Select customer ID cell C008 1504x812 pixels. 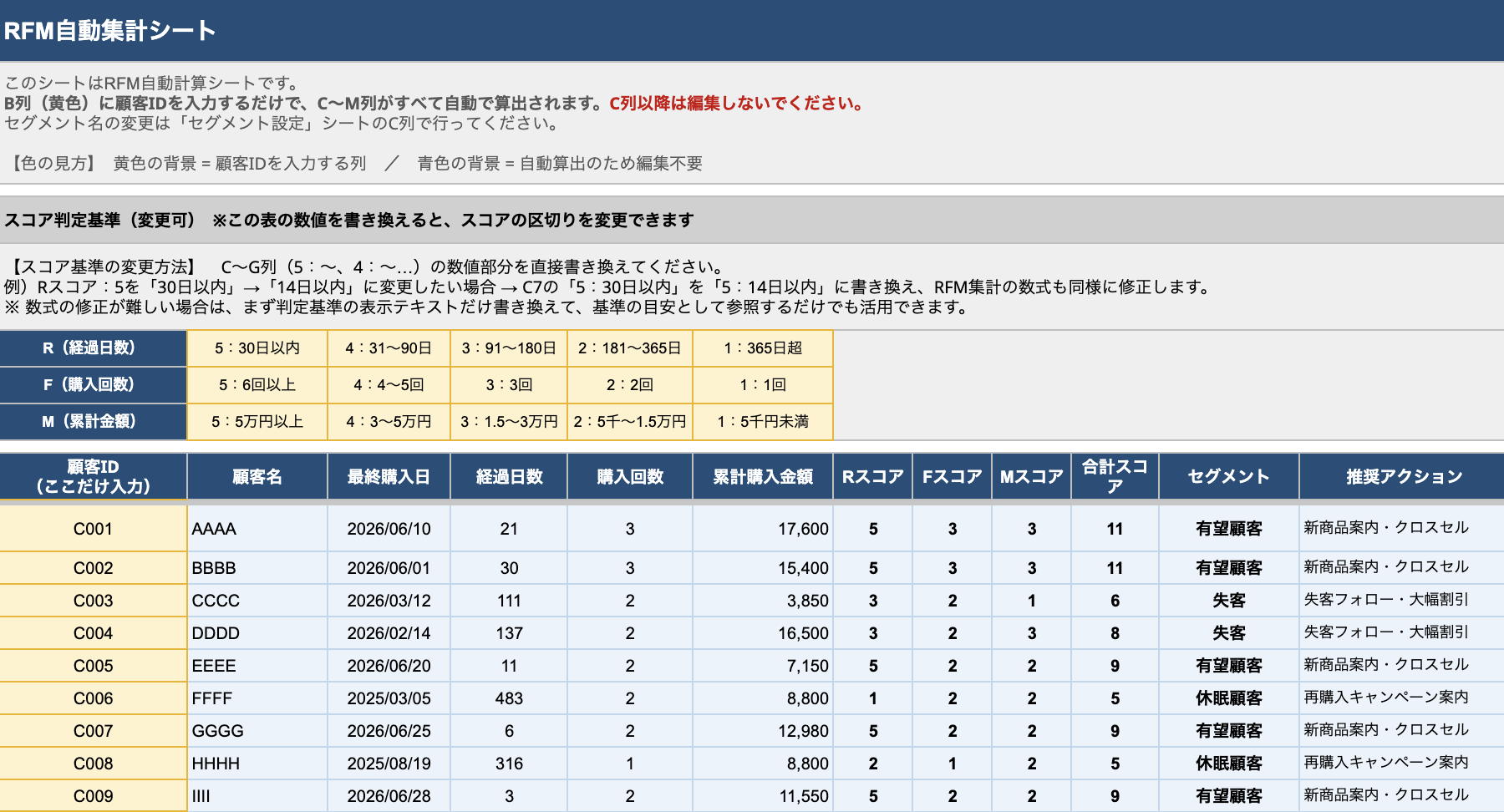point(93,764)
